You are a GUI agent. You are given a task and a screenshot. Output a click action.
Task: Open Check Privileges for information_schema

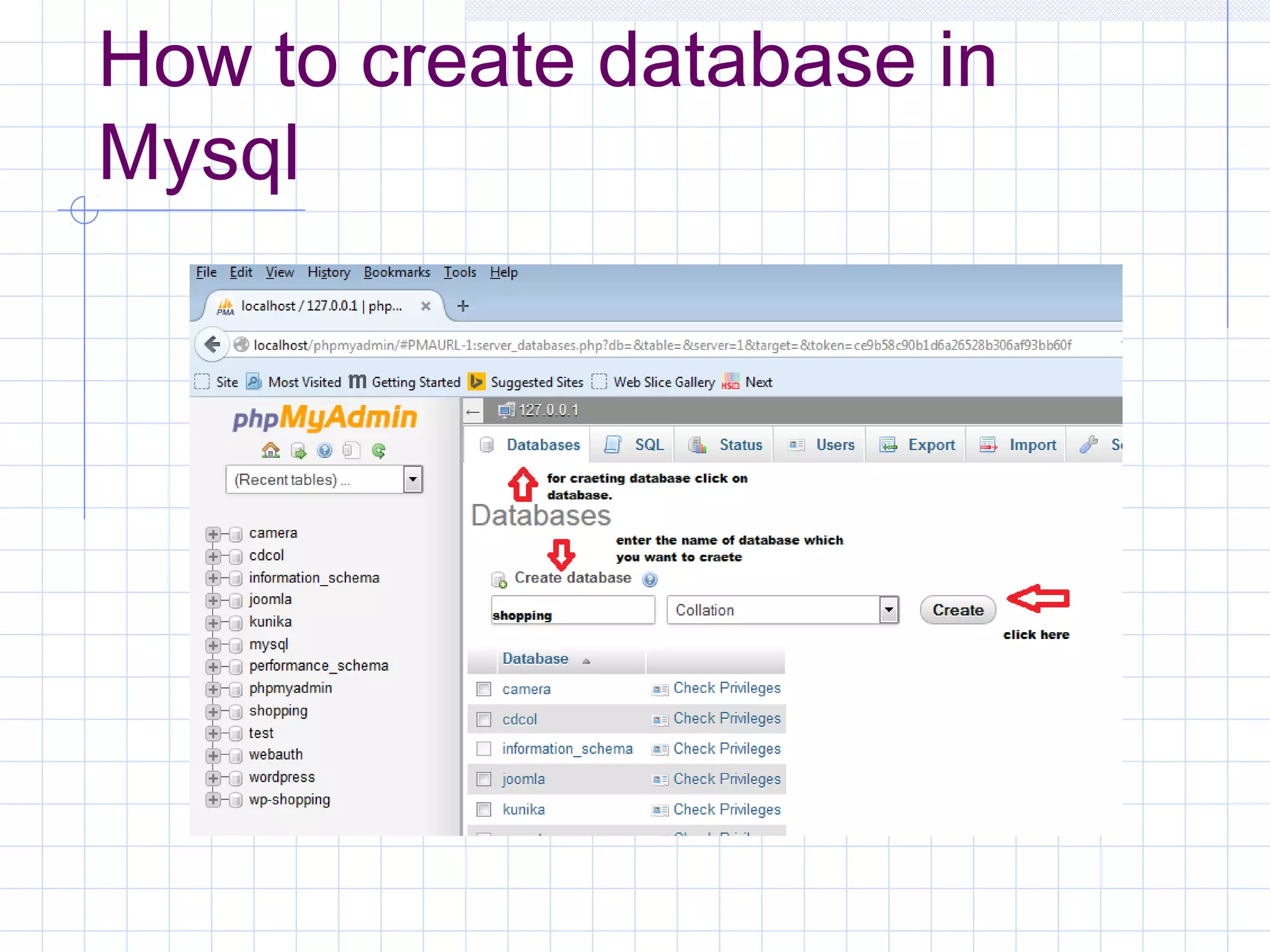(727, 749)
